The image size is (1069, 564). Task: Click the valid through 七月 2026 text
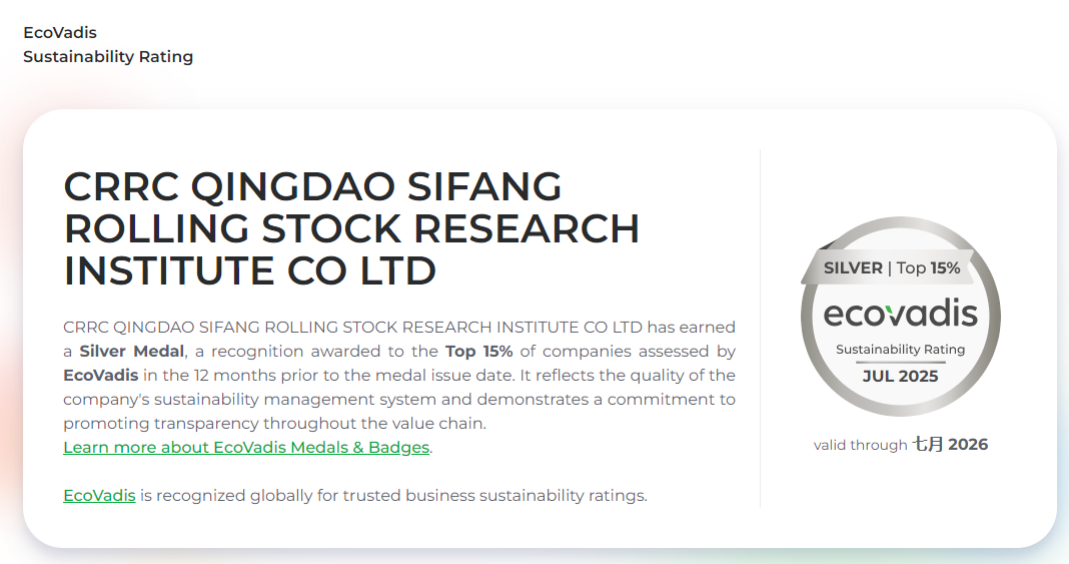(861, 445)
